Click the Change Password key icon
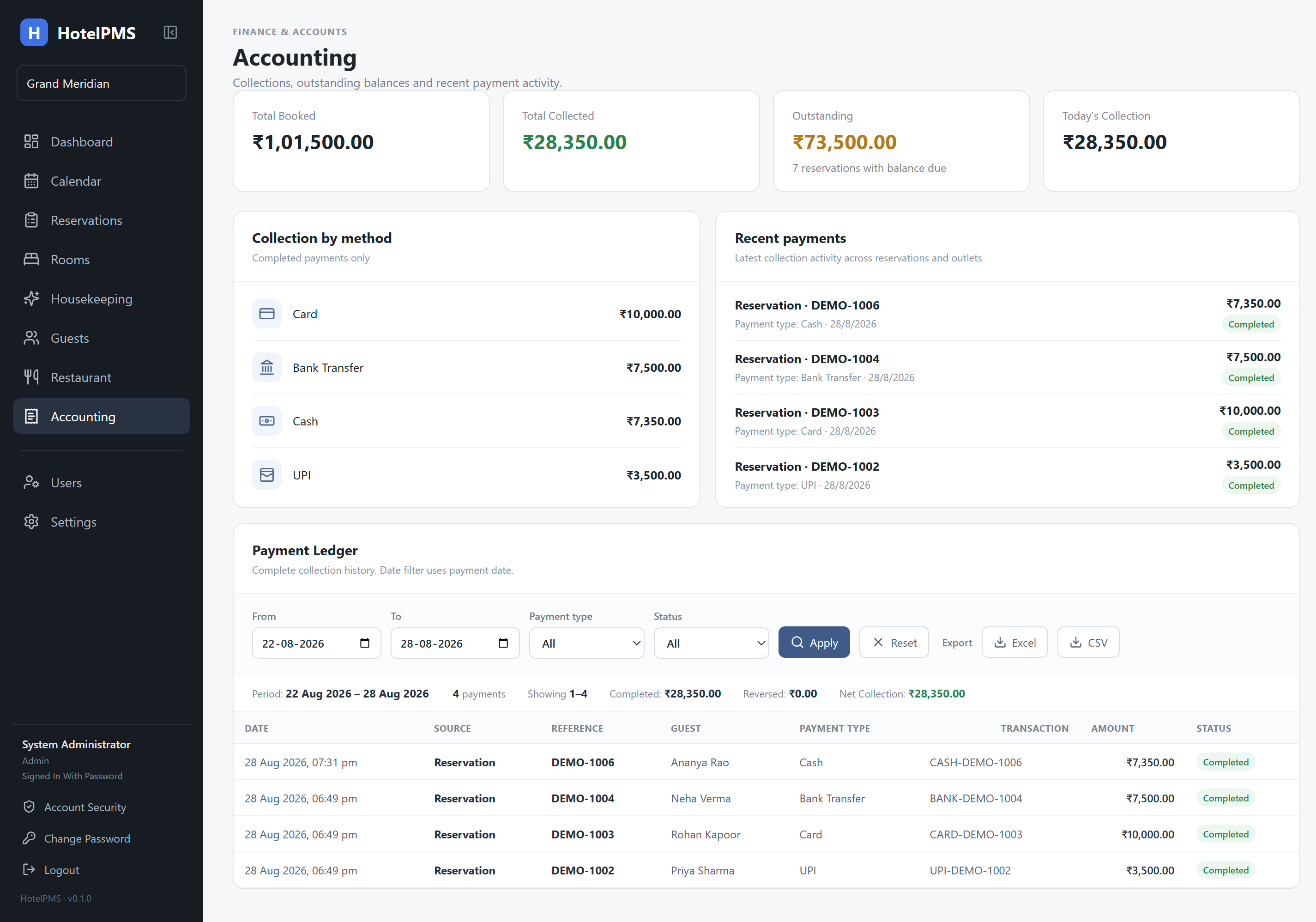This screenshot has height=922, width=1316. [29, 838]
